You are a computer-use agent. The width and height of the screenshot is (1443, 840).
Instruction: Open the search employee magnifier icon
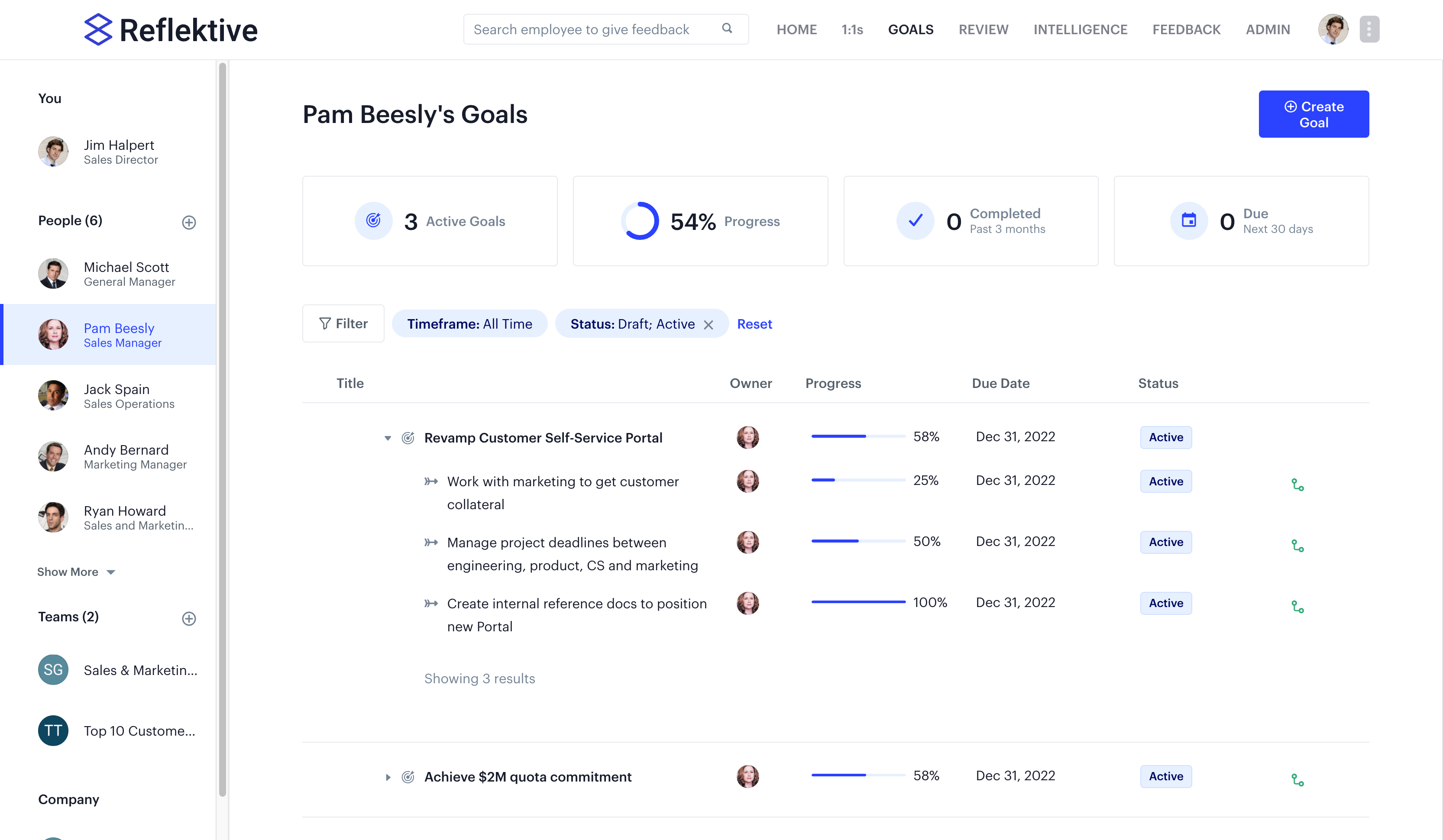[727, 28]
